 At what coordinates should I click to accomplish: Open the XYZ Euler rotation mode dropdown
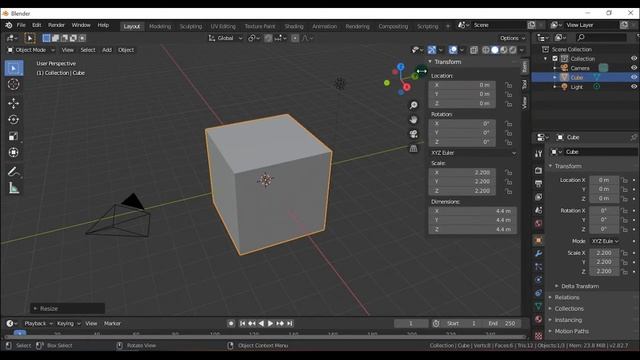(x=473, y=153)
